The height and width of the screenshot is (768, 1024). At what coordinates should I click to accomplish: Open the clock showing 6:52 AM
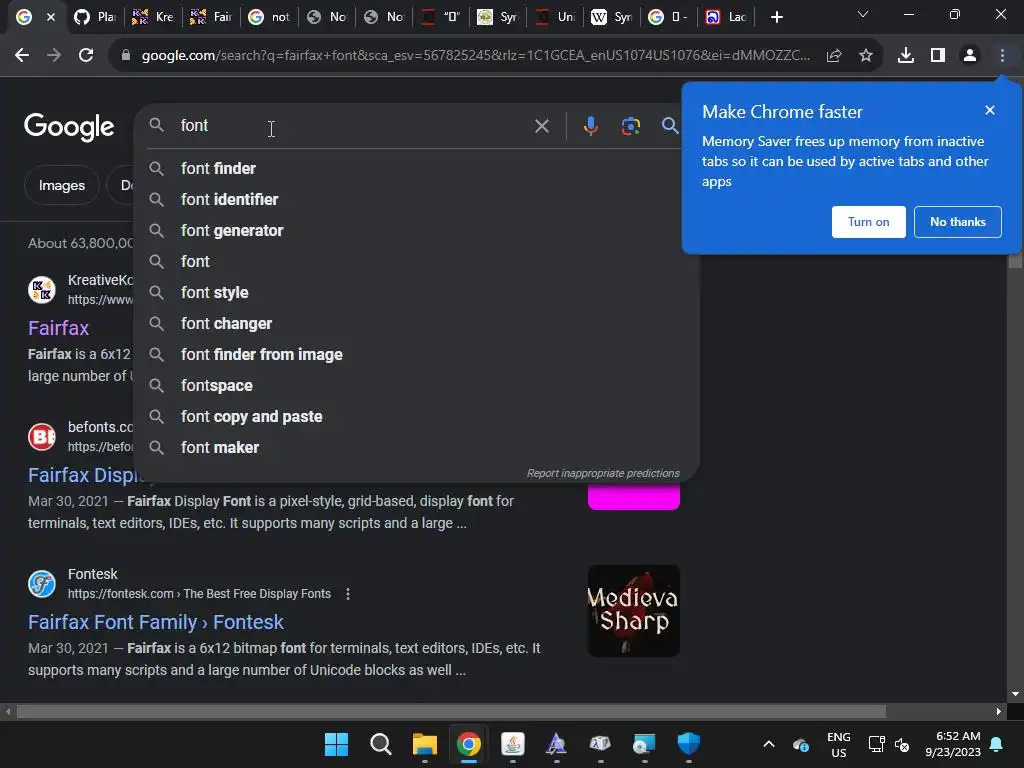pyautogui.click(x=953, y=744)
